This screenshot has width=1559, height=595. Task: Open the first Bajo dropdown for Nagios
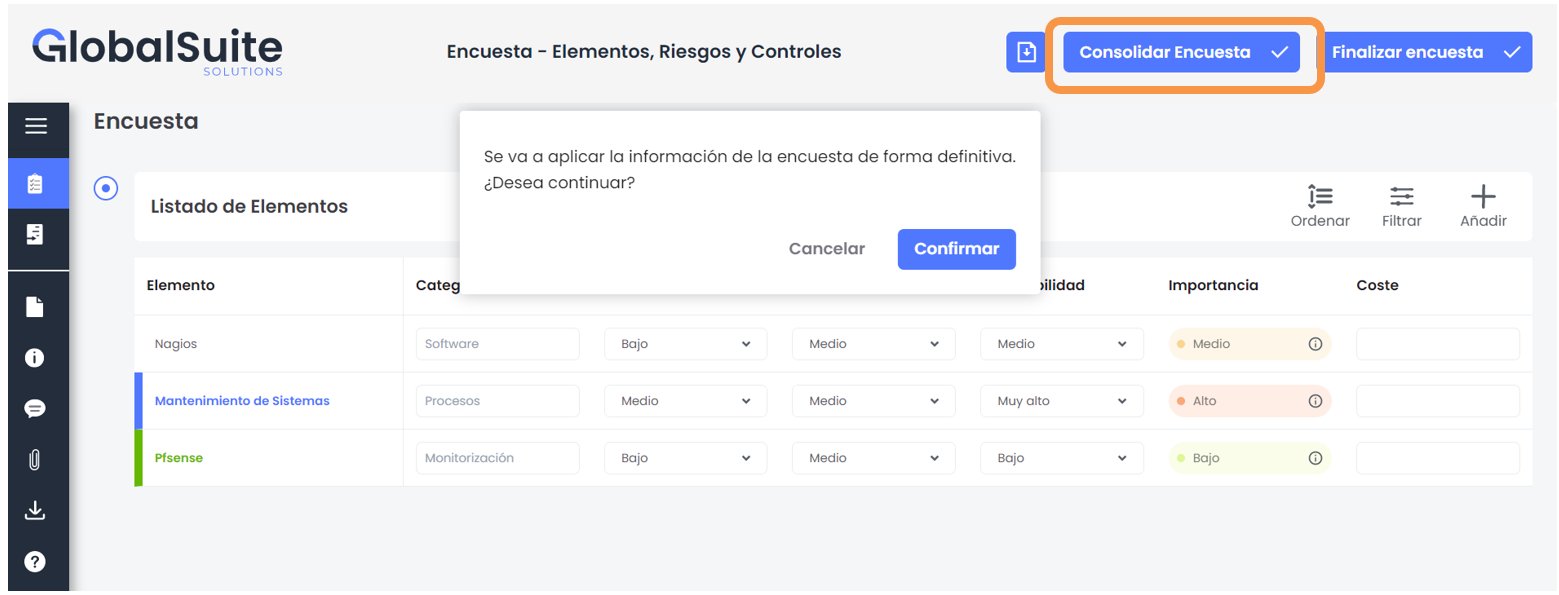coord(685,344)
